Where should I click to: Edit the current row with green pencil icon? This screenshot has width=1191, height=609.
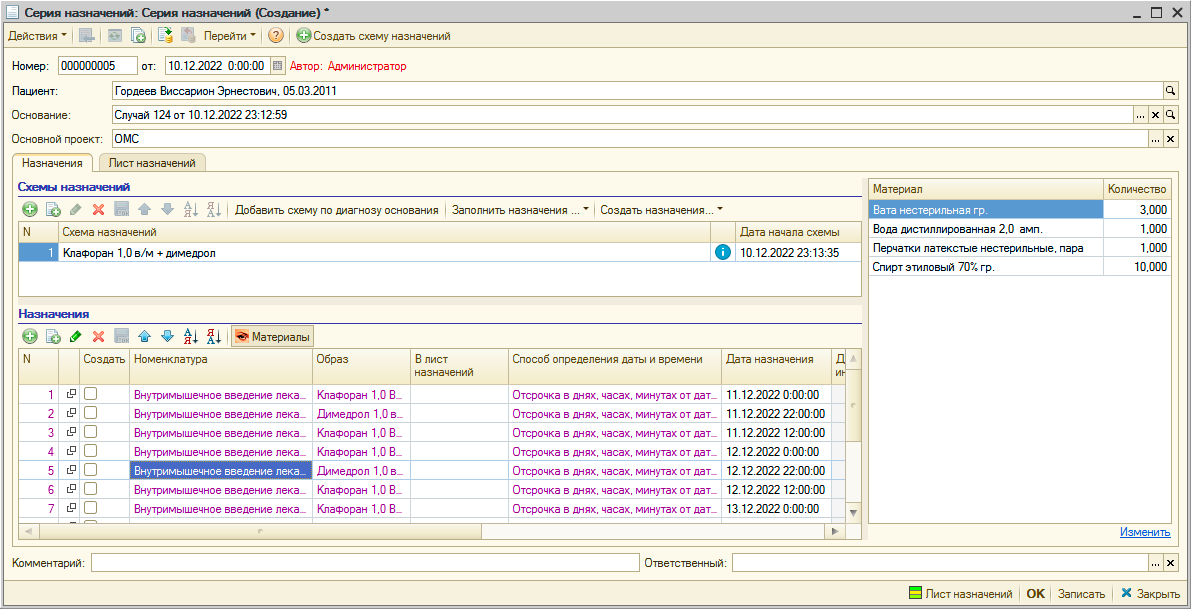pos(76,337)
